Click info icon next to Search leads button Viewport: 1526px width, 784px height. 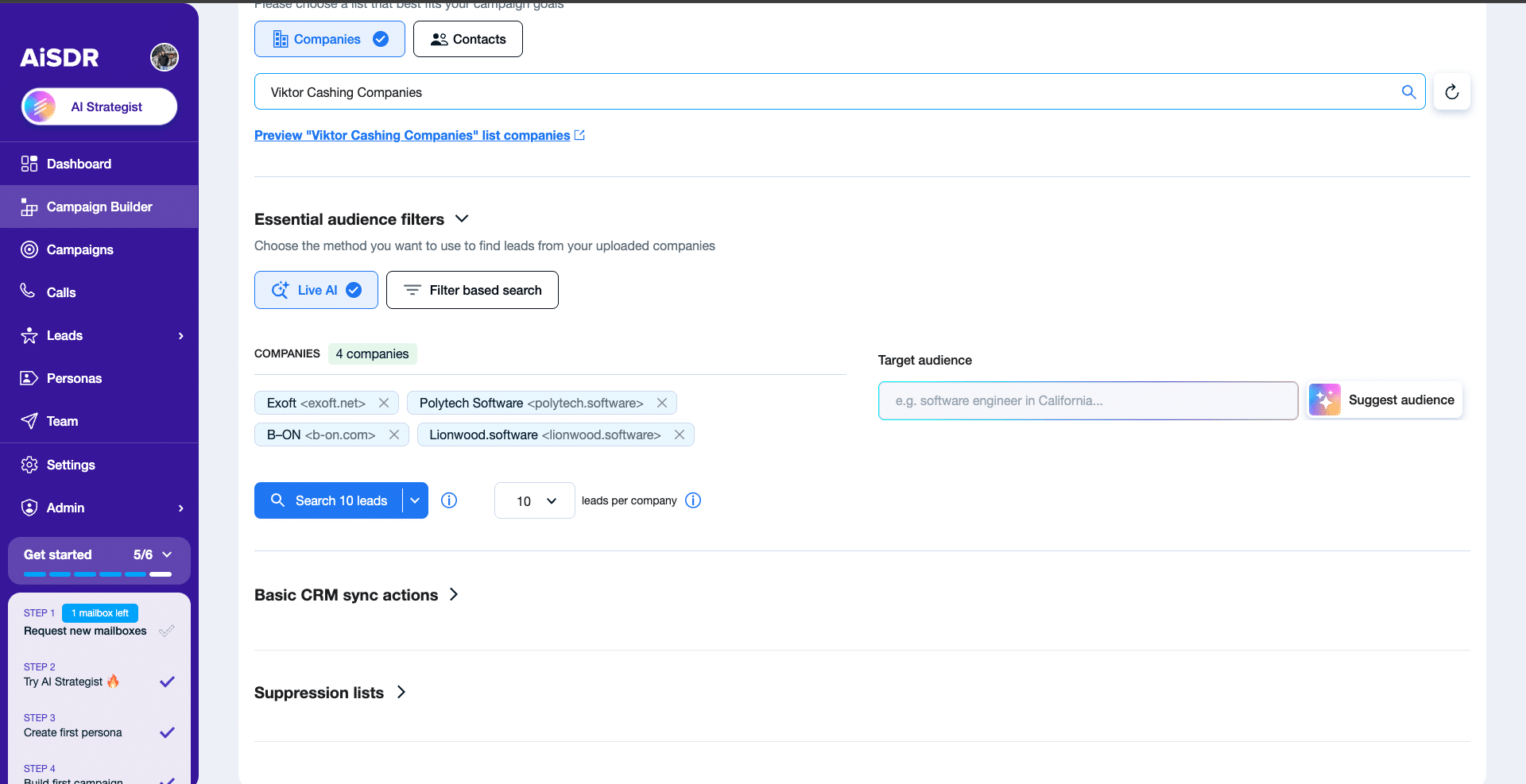(449, 500)
